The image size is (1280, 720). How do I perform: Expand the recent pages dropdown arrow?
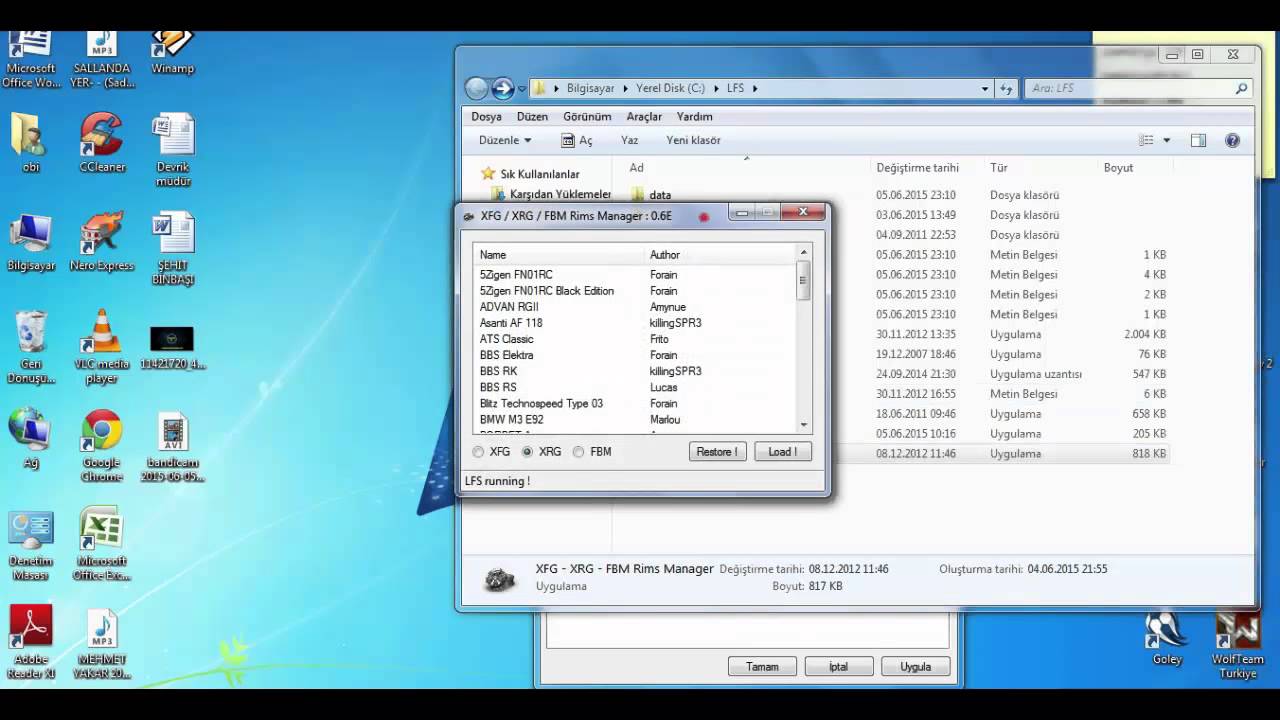click(x=521, y=88)
